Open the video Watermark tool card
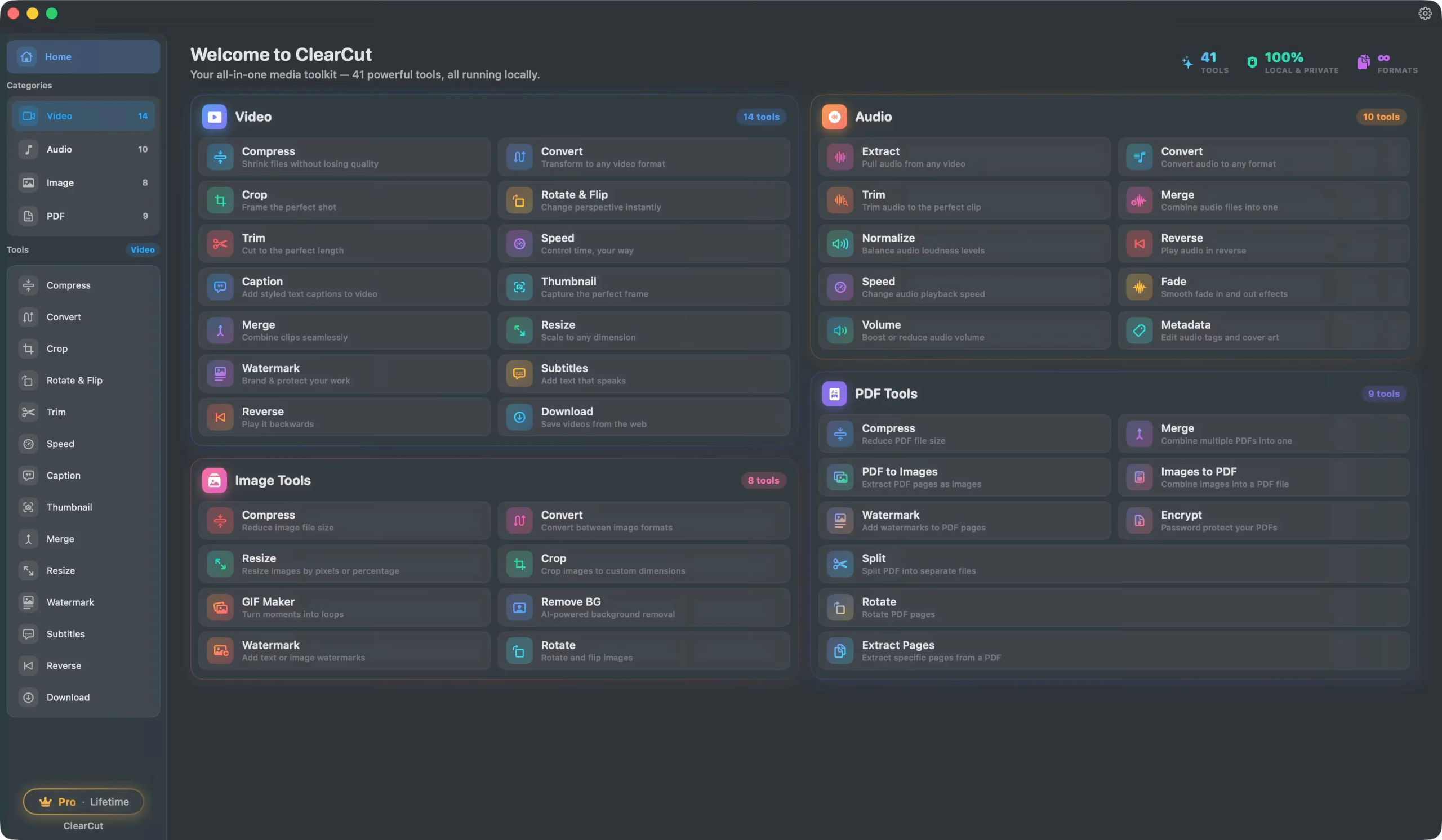This screenshot has width=1442, height=840. point(345,374)
